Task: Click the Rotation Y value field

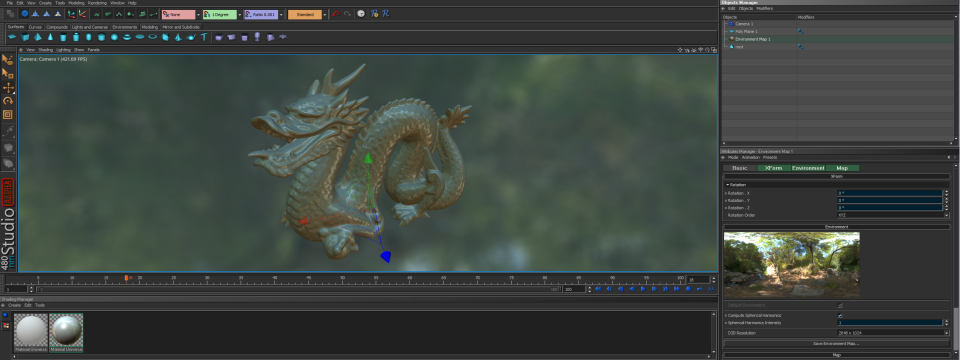Action: tap(890, 200)
